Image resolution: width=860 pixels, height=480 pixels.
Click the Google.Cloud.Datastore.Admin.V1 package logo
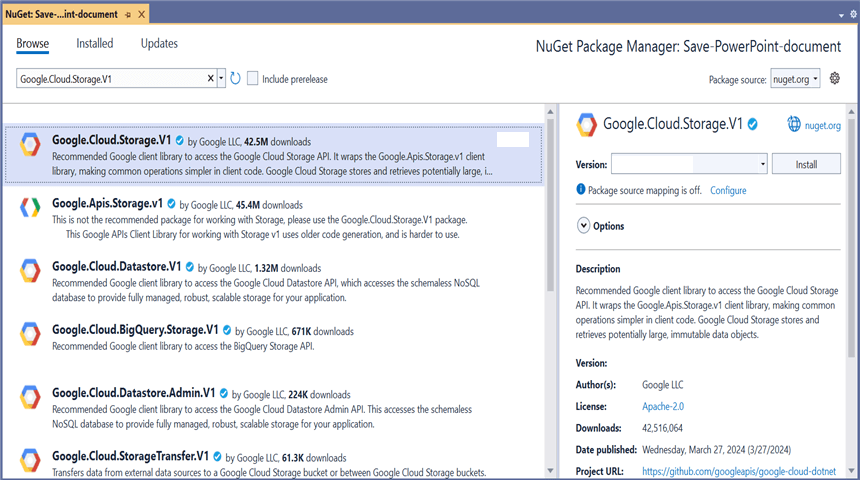(x=30, y=397)
